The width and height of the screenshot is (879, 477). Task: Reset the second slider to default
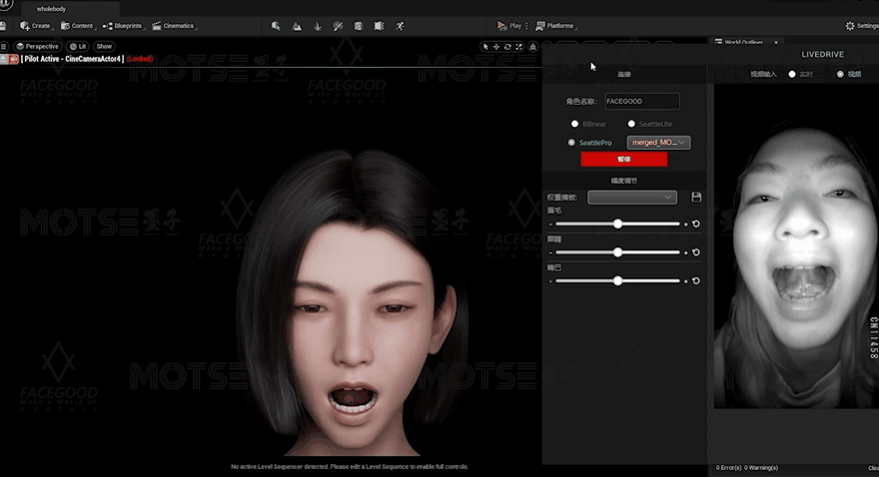click(696, 252)
